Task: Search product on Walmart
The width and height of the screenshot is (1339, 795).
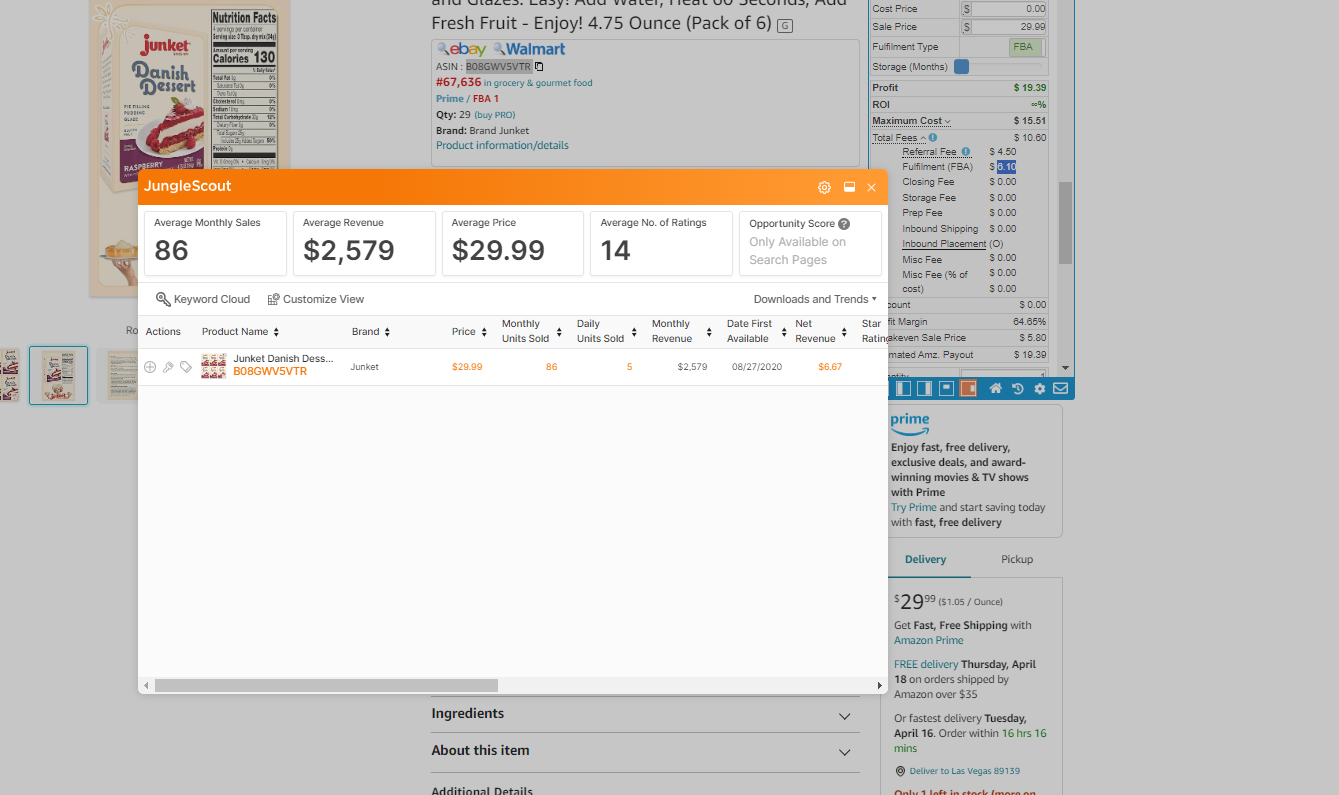Action: pos(529,49)
